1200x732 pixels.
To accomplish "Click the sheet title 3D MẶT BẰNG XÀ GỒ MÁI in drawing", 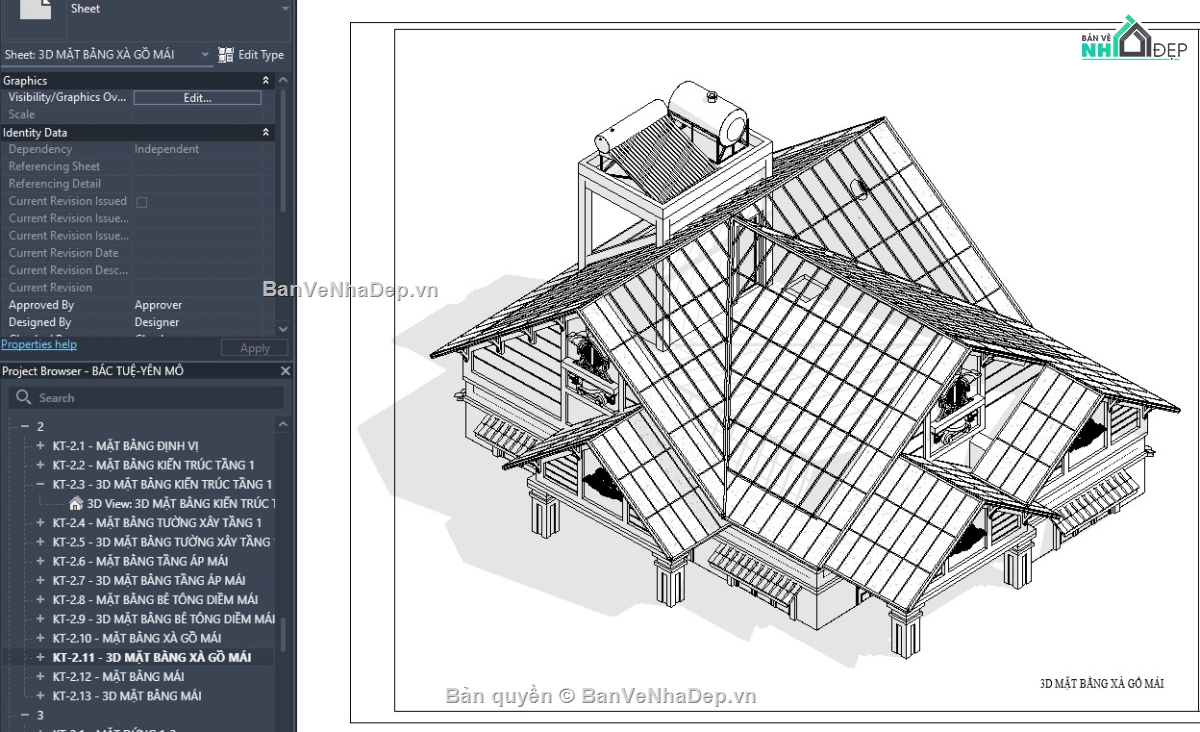I will [x=1102, y=684].
